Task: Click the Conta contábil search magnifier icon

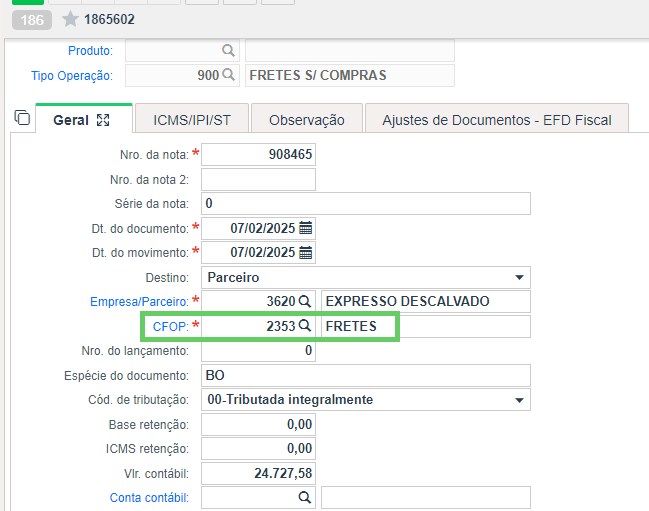Action: point(305,497)
